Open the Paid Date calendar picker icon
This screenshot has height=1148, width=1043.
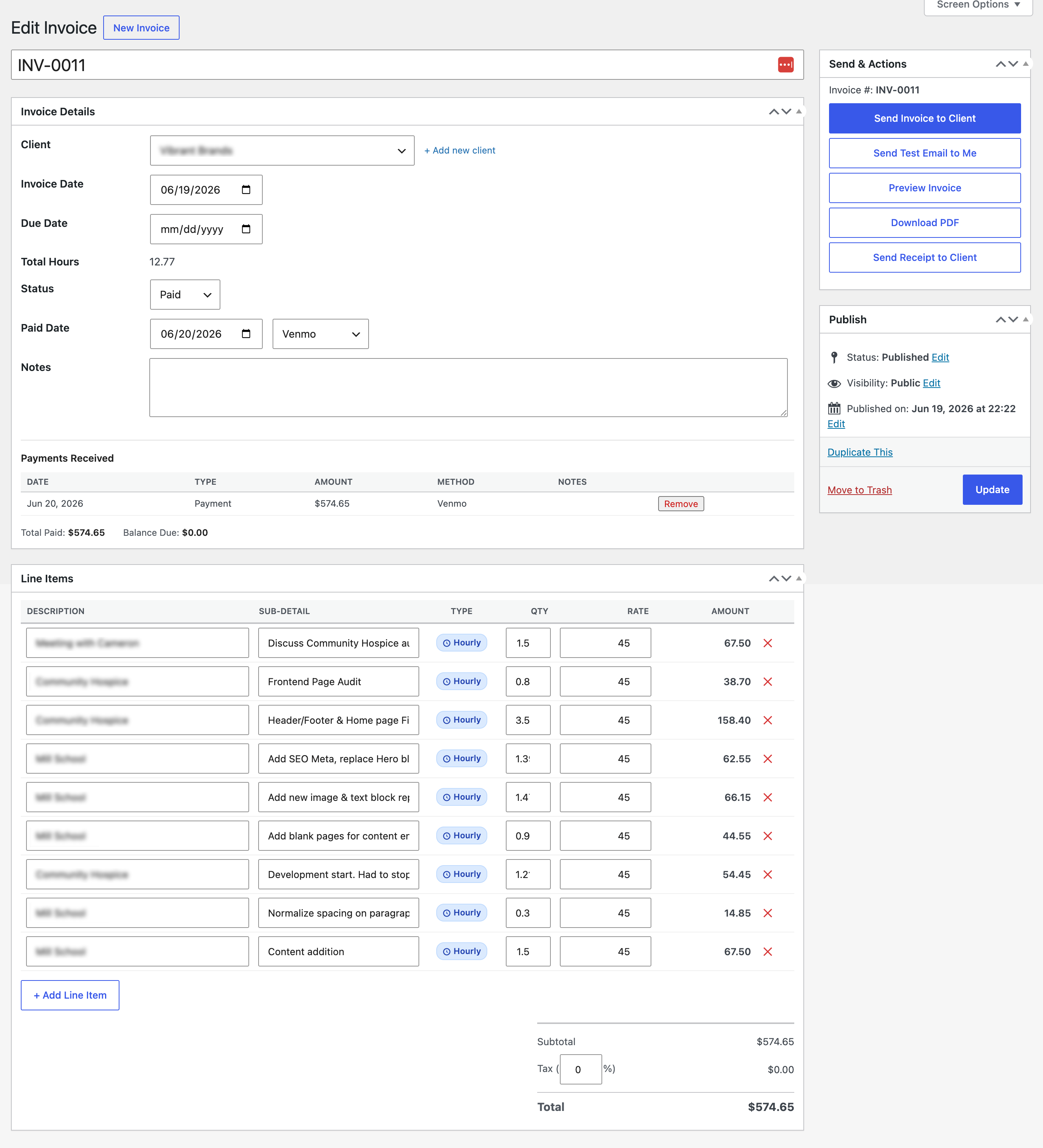click(246, 334)
